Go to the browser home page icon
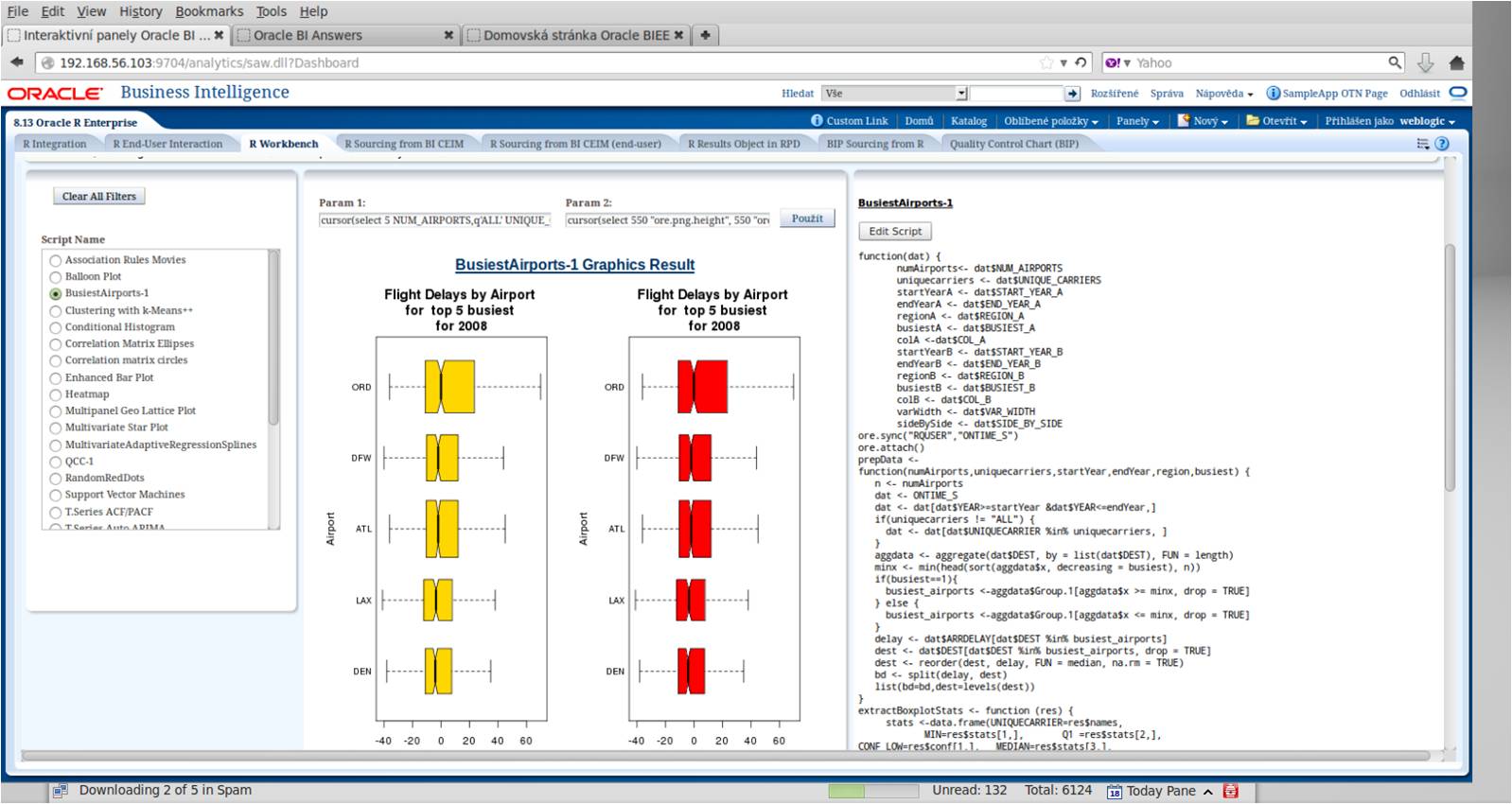This screenshot has width=1512, height=804. [1457, 62]
